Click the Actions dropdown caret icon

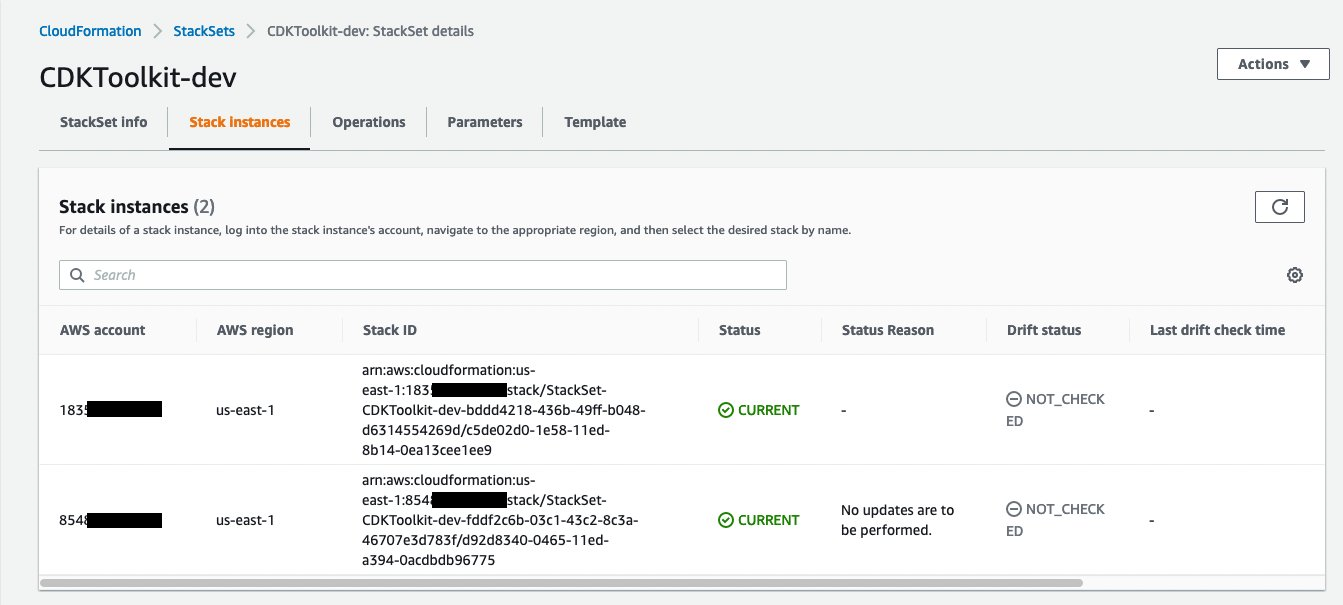point(1305,63)
